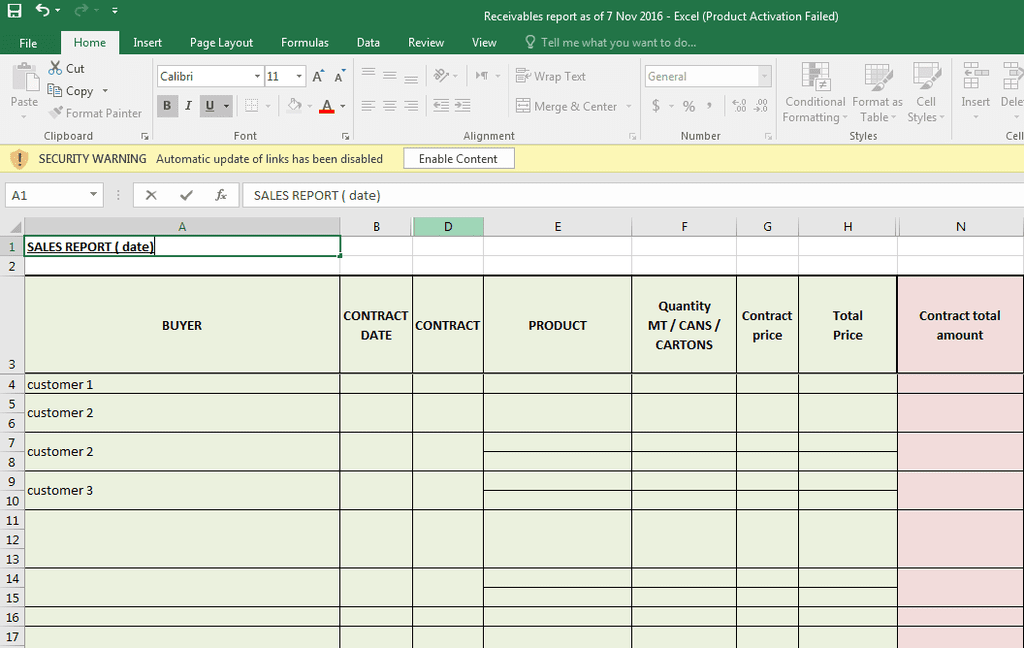Click the Increase Indent icon
The height and width of the screenshot is (648, 1024).
462,105
